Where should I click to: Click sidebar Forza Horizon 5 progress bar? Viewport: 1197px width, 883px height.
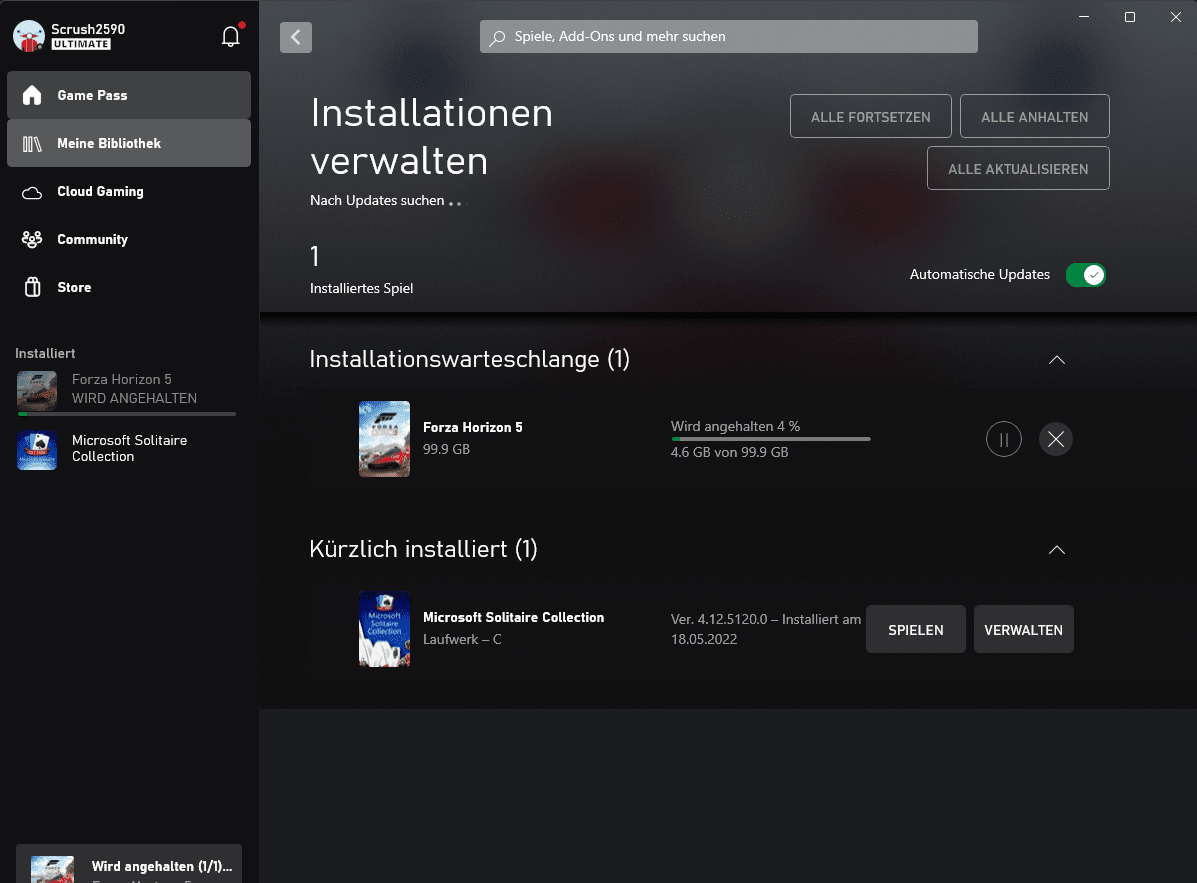[127, 414]
